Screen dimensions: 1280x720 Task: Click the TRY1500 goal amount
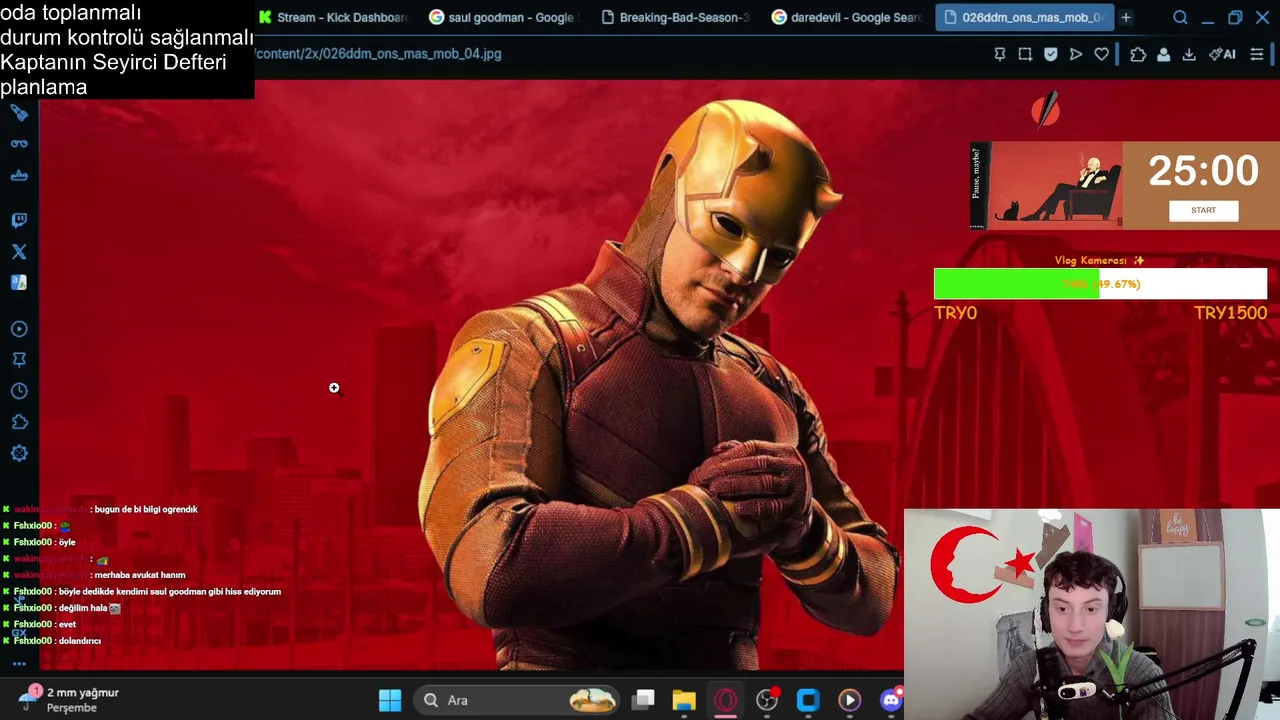tap(1230, 313)
